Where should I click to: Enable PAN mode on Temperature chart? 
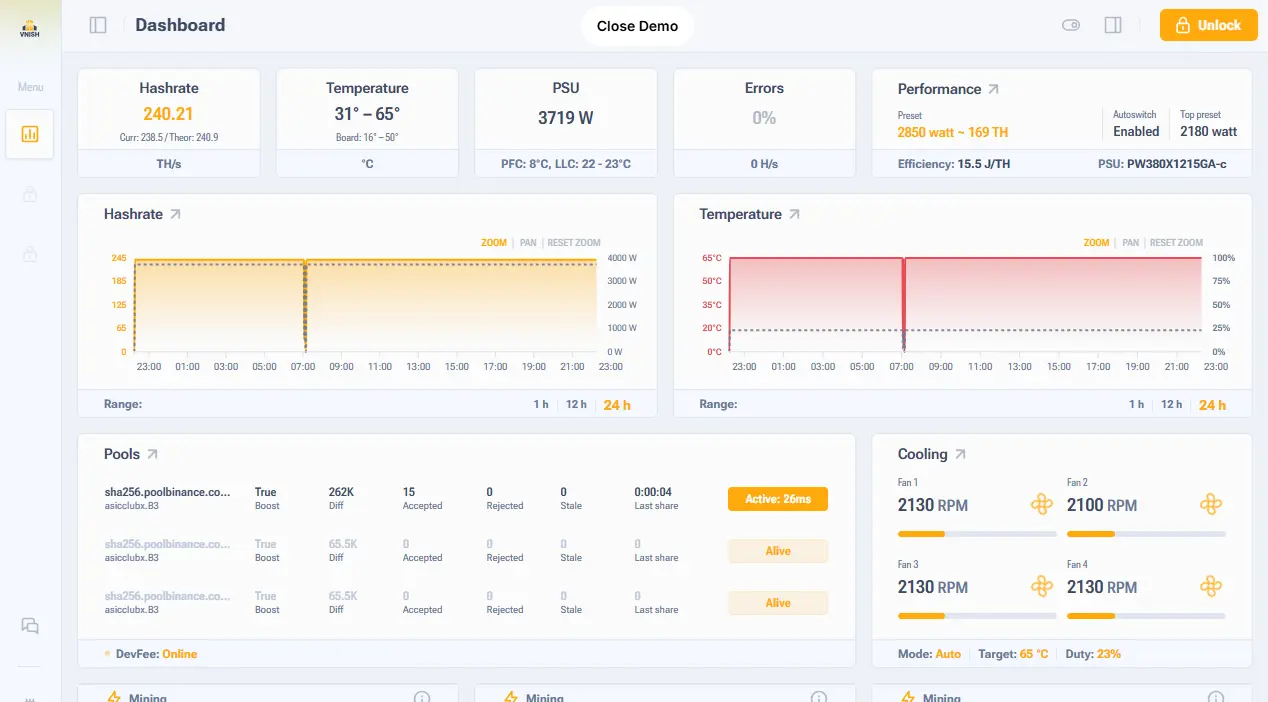coord(1130,243)
